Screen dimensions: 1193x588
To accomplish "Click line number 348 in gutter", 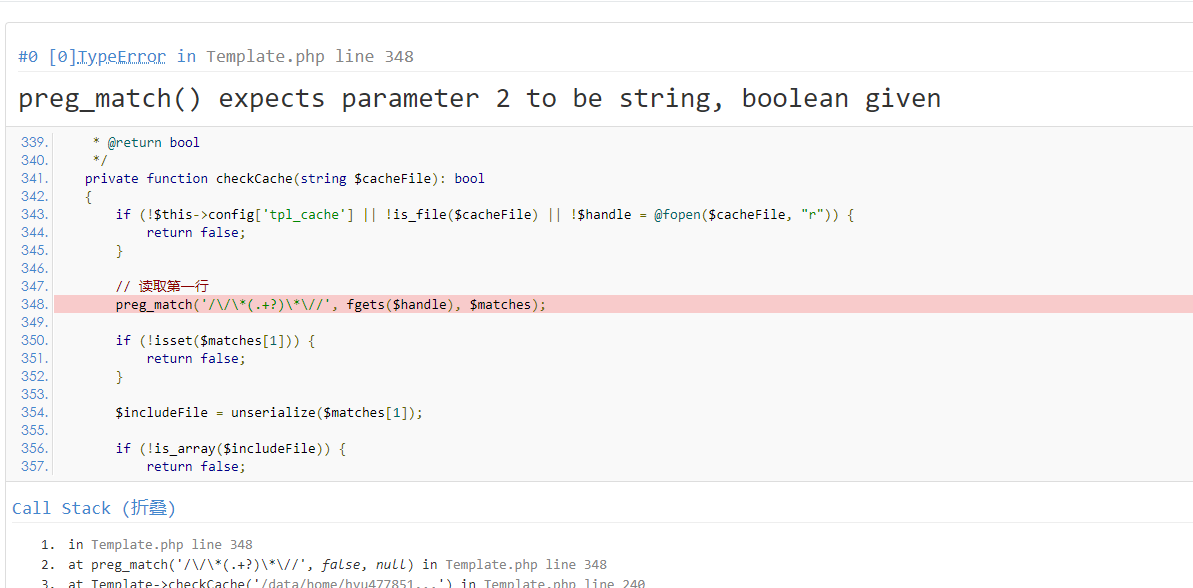I will 34,305.
